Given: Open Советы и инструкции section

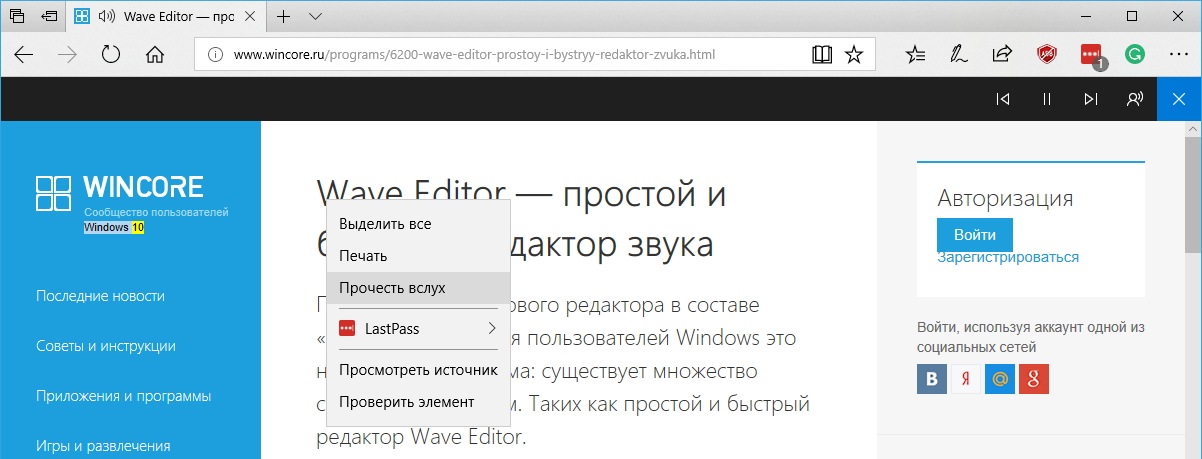Looking at the screenshot, I should tap(106, 346).
